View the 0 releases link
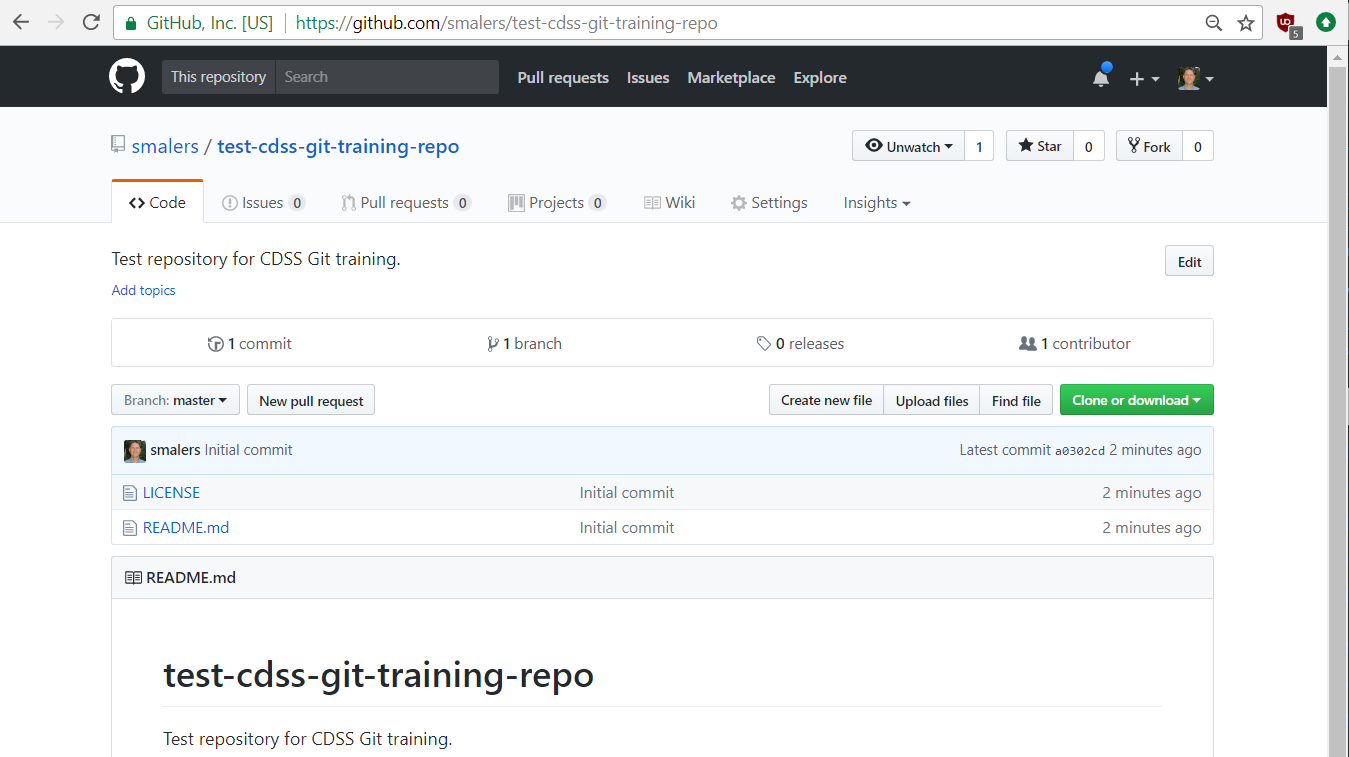This screenshot has width=1349, height=757. click(800, 343)
